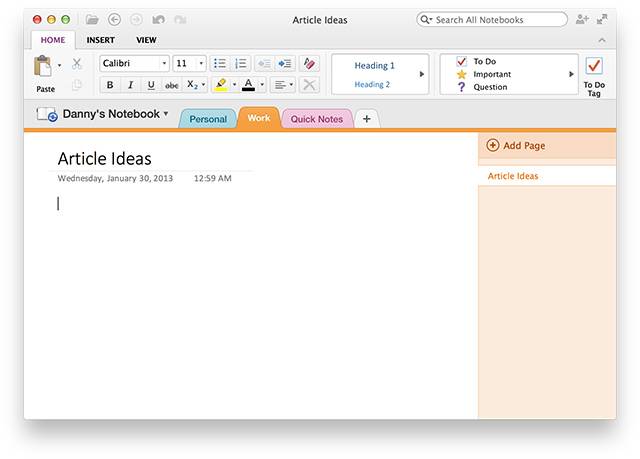
Task: Apply the Question tag
Action: (482, 87)
